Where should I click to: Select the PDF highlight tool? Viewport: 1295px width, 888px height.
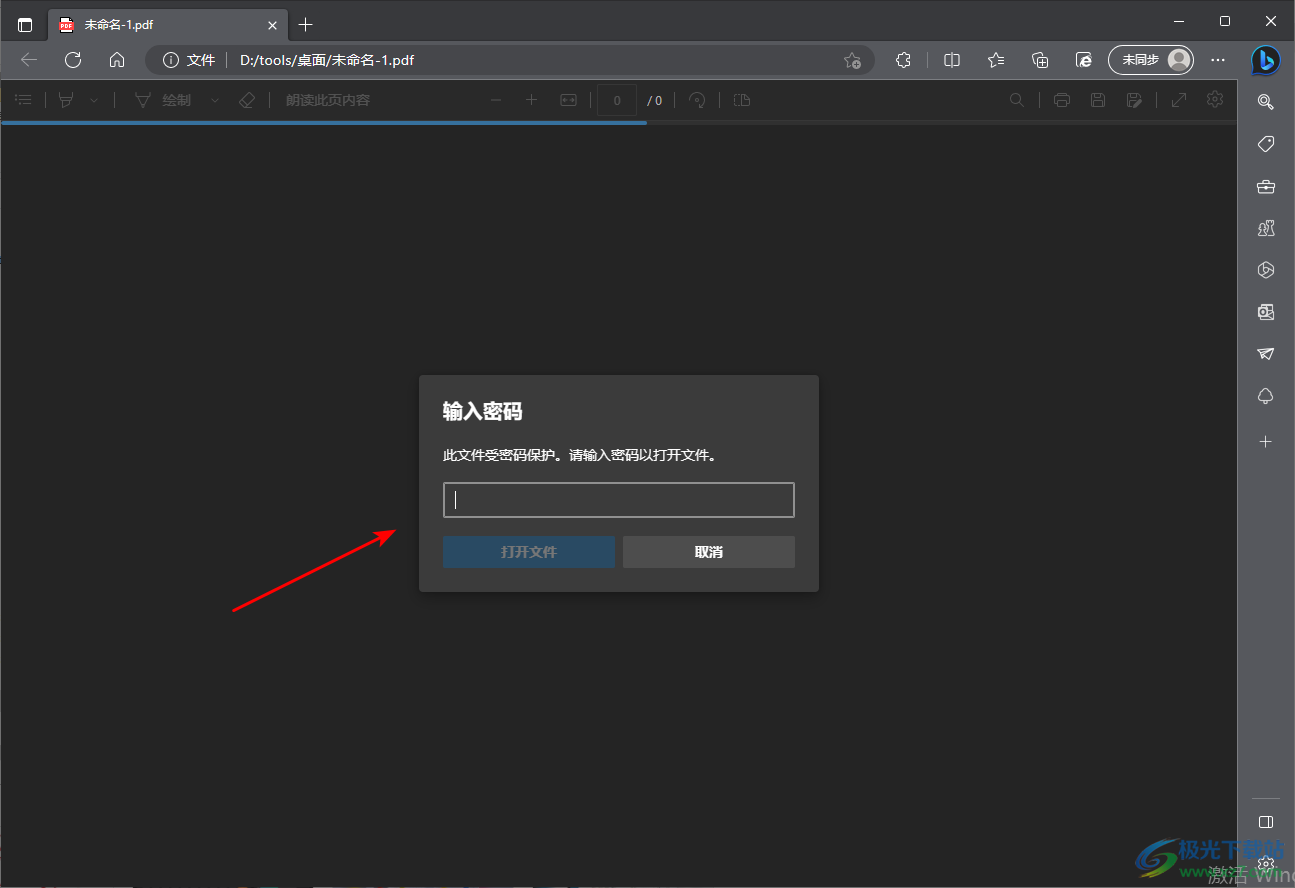pos(66,100)
